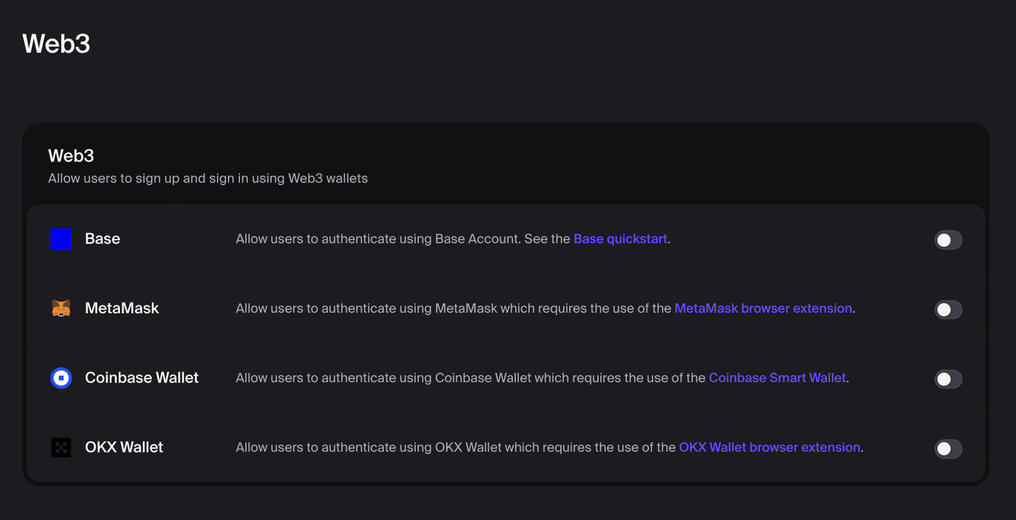Open the MetaMask browser extension link
This screenshot has width=1016, height=520.
pos(763,308)
